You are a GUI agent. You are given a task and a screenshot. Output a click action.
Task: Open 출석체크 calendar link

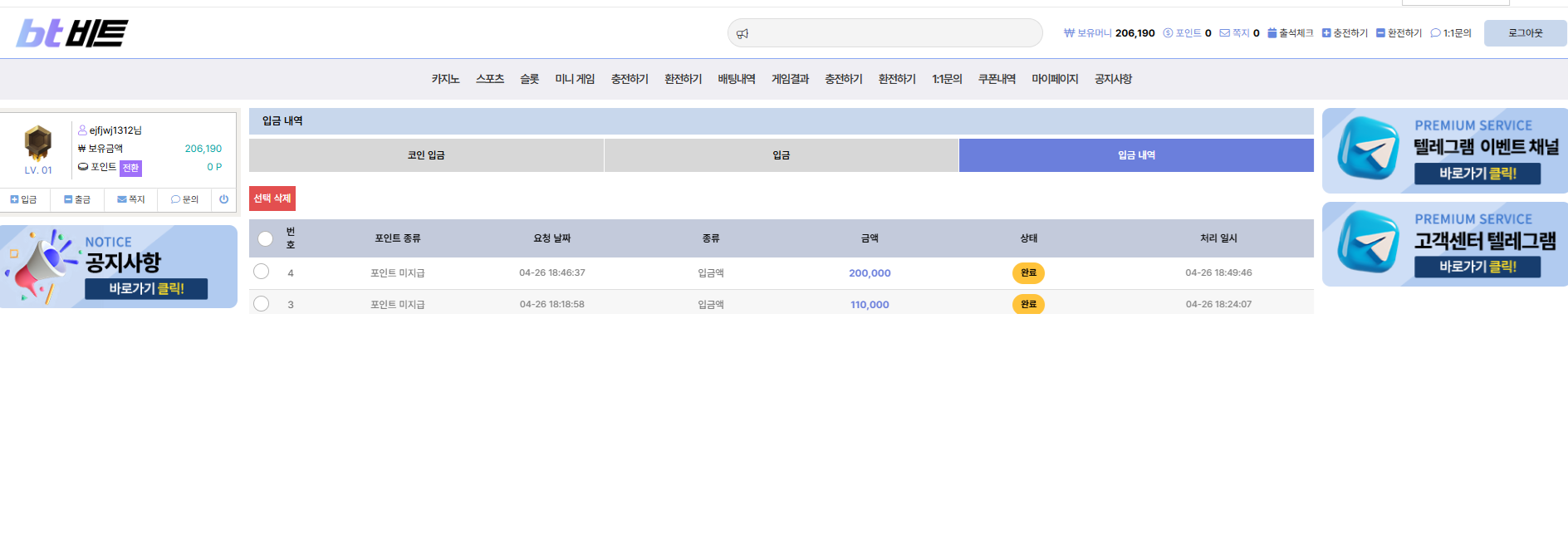coord(1291,33)
